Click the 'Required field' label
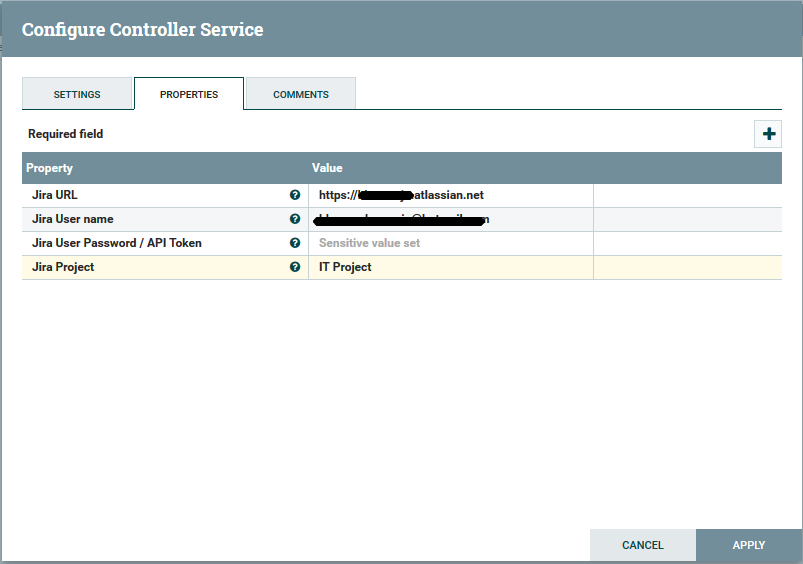Viewport: 803px width, 564px height. tap(66, 134)
